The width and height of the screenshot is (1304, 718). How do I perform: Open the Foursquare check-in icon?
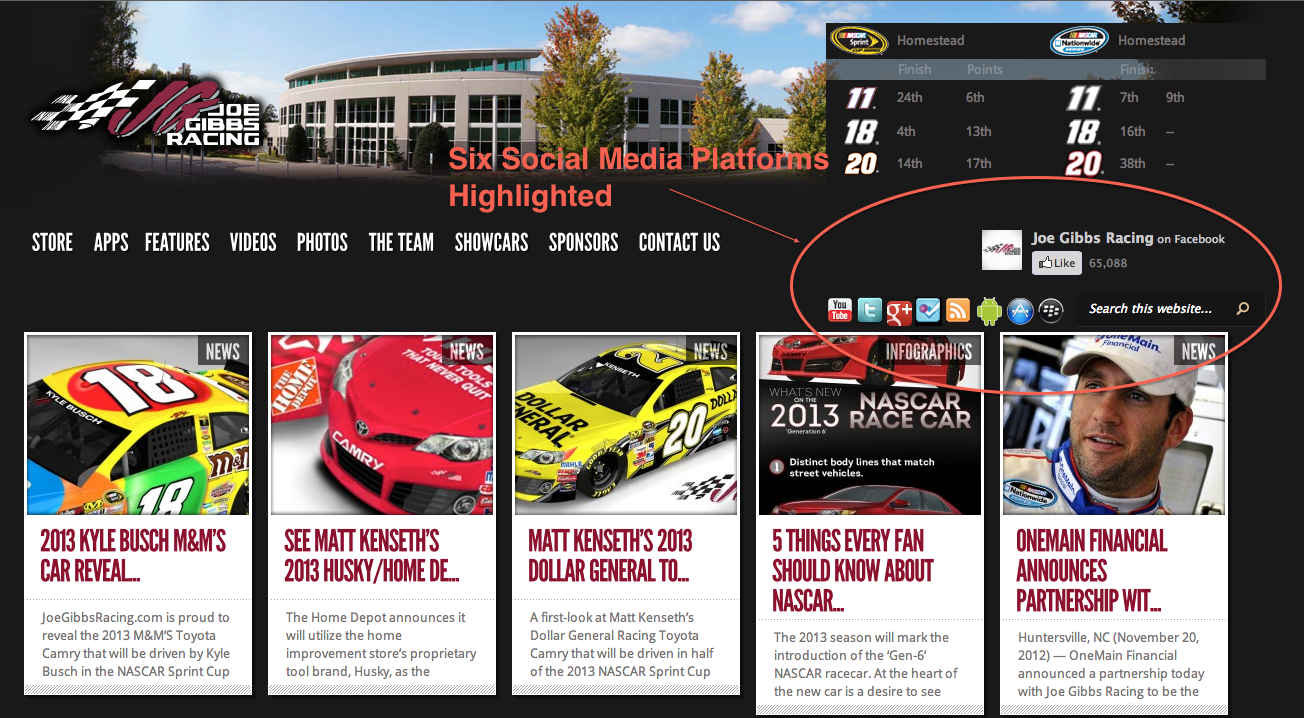pos(928,310)
